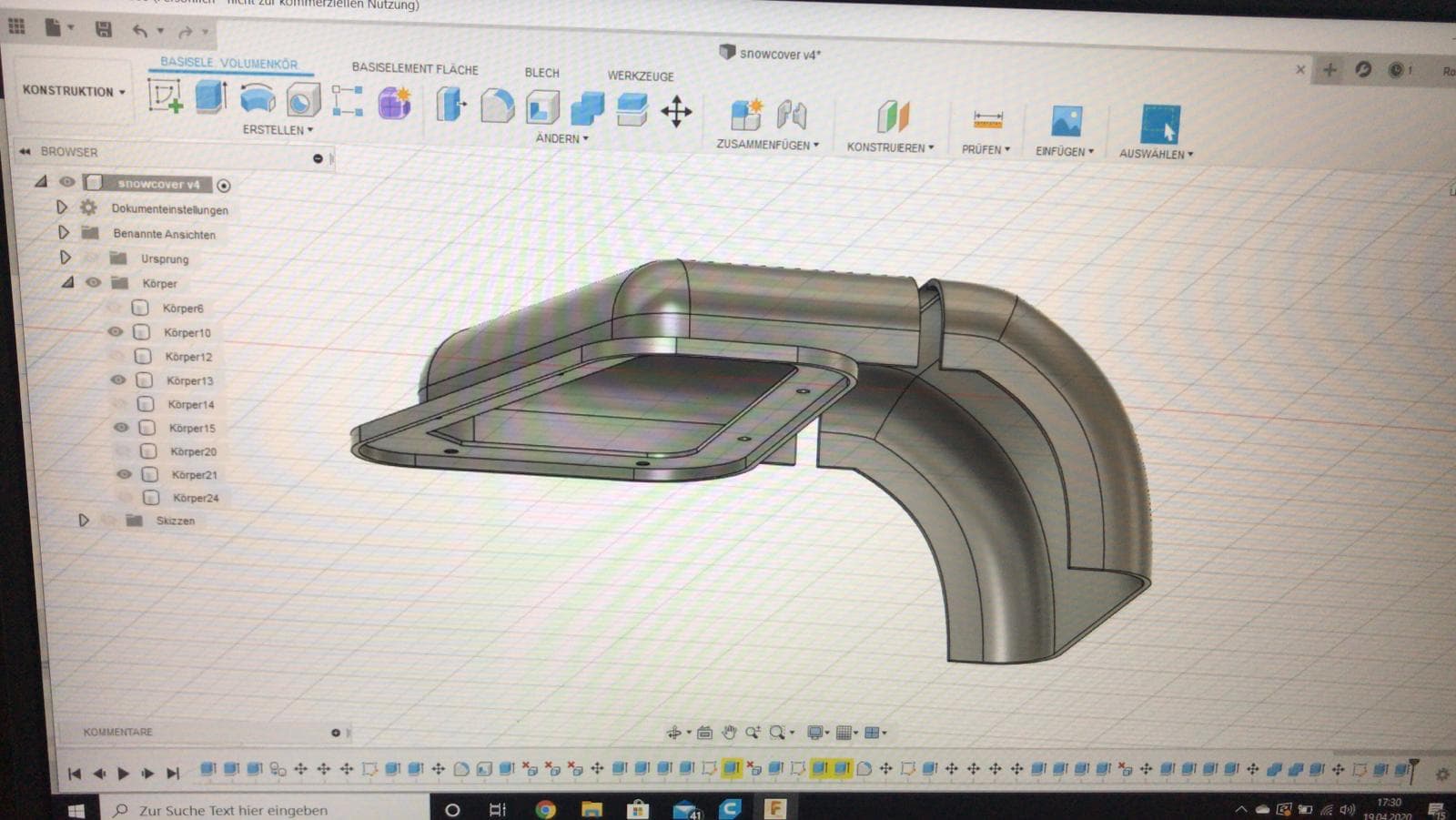Open the WERKZEUGE tab
This screenshot has height=820, width=1456.
point(641,76)
